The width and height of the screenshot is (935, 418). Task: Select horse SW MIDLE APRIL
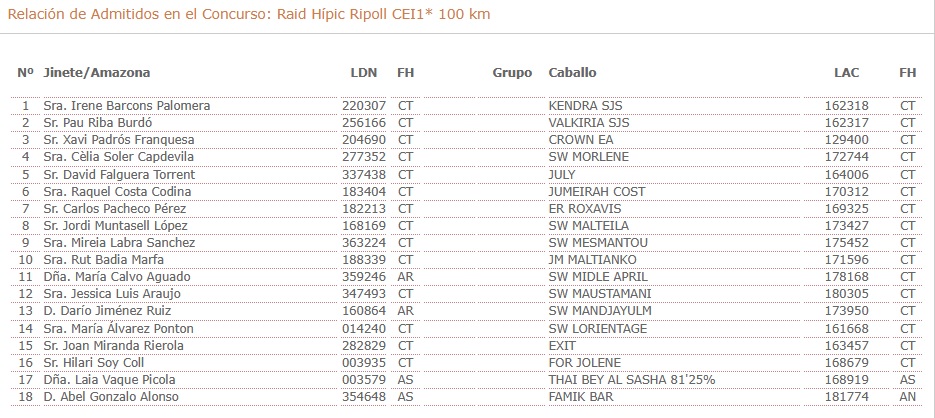(x=598, y=277)
